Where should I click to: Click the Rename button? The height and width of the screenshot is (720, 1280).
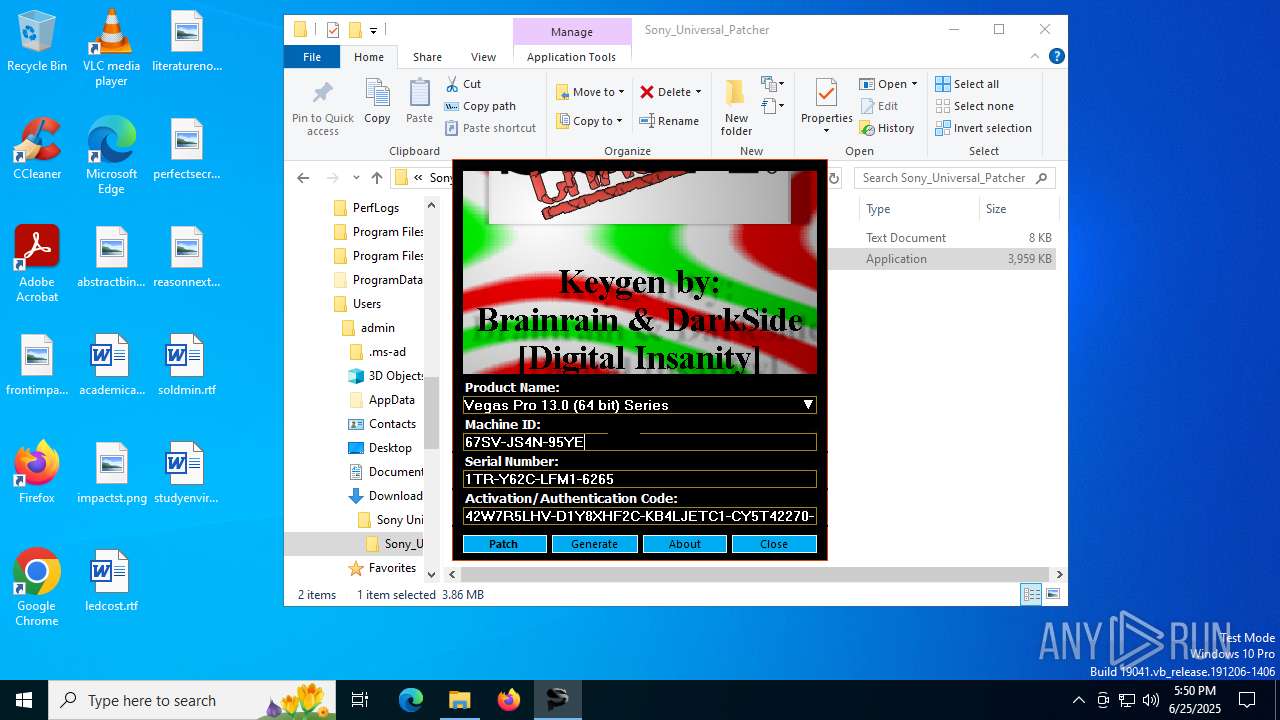click(669, 121)
